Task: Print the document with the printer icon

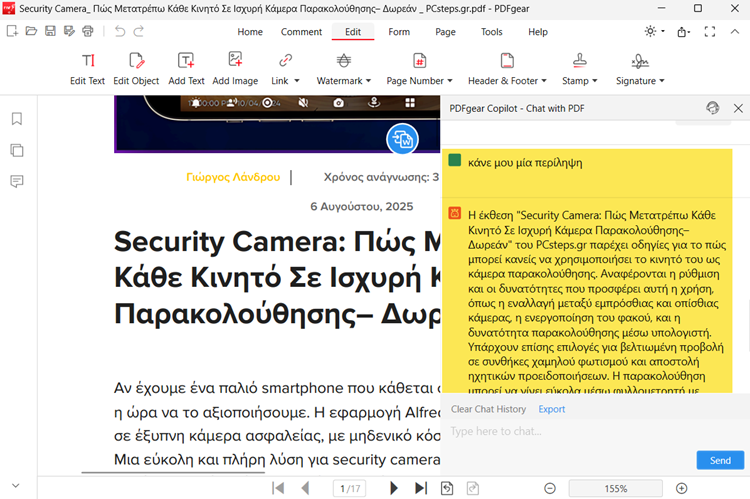Action: click(88, 32)
